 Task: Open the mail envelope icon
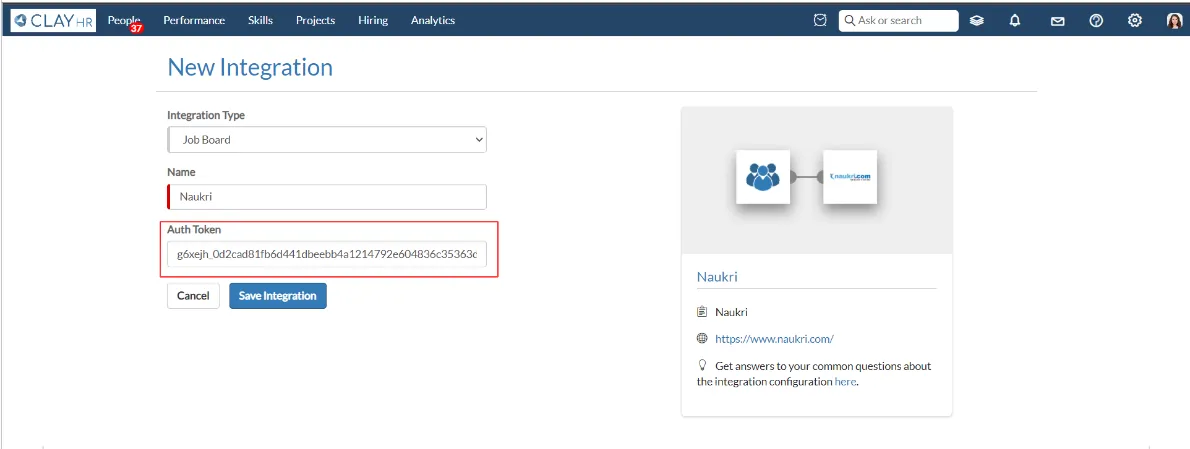[1057, 21]
